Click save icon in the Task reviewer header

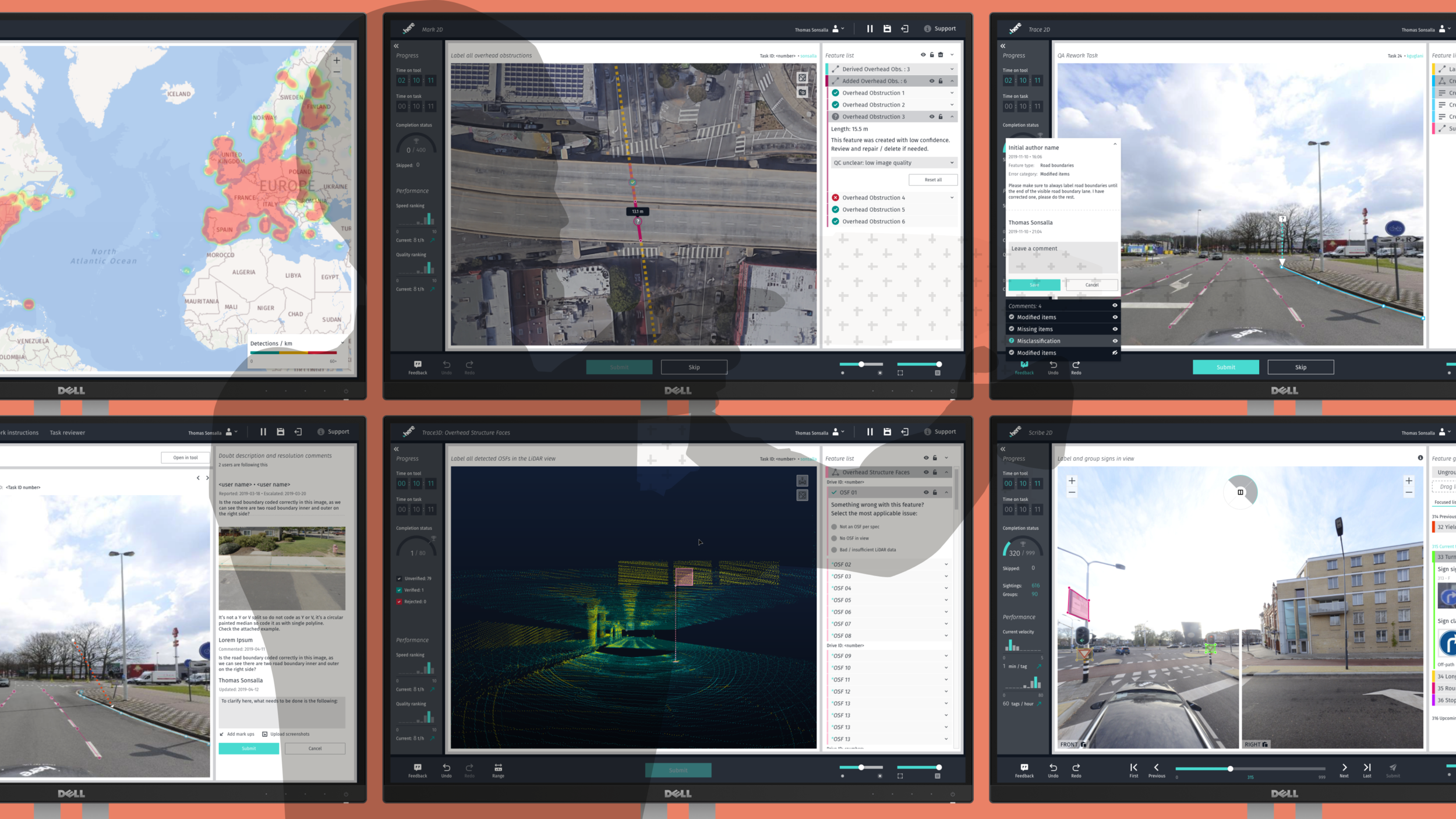280,432
